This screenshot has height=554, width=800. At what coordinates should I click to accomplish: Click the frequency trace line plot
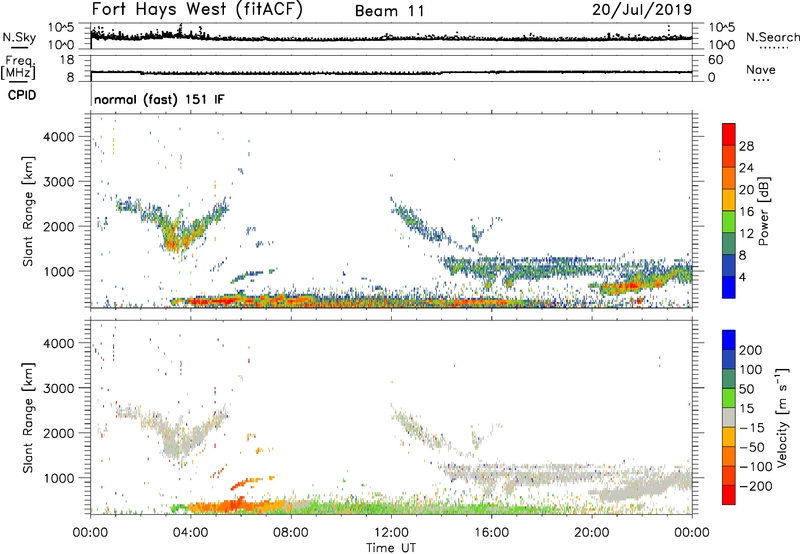(391, 72)
